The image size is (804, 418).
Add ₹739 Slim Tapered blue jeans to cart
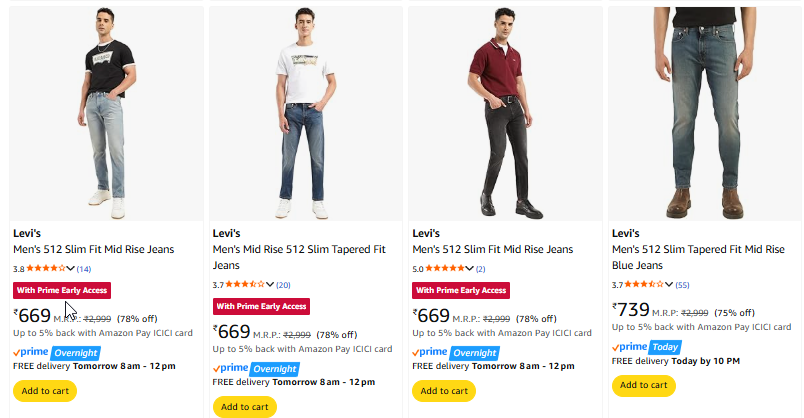point(643,385)
